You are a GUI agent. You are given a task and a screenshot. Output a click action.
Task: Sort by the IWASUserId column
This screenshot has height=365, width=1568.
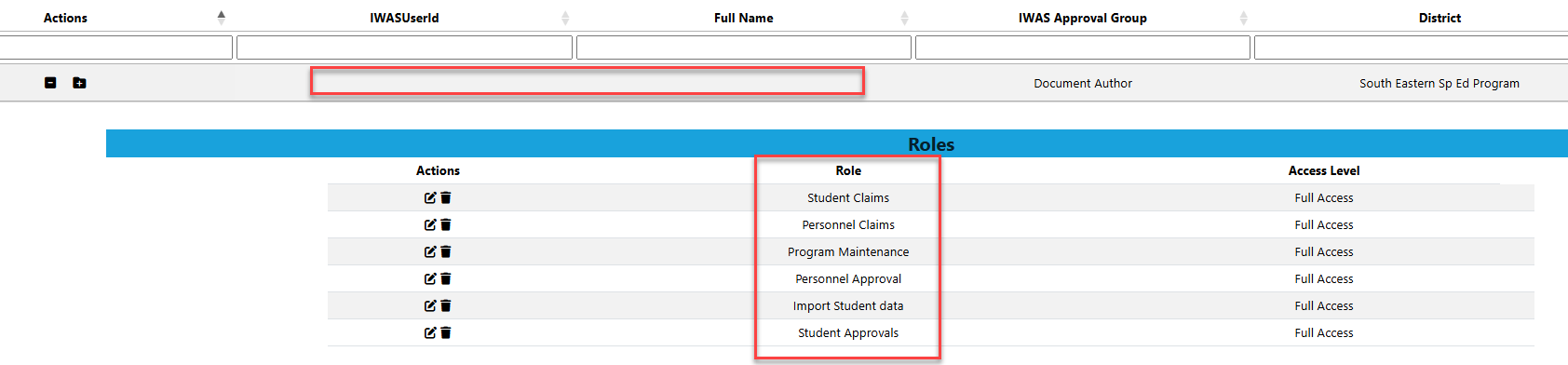pos(404,18)
